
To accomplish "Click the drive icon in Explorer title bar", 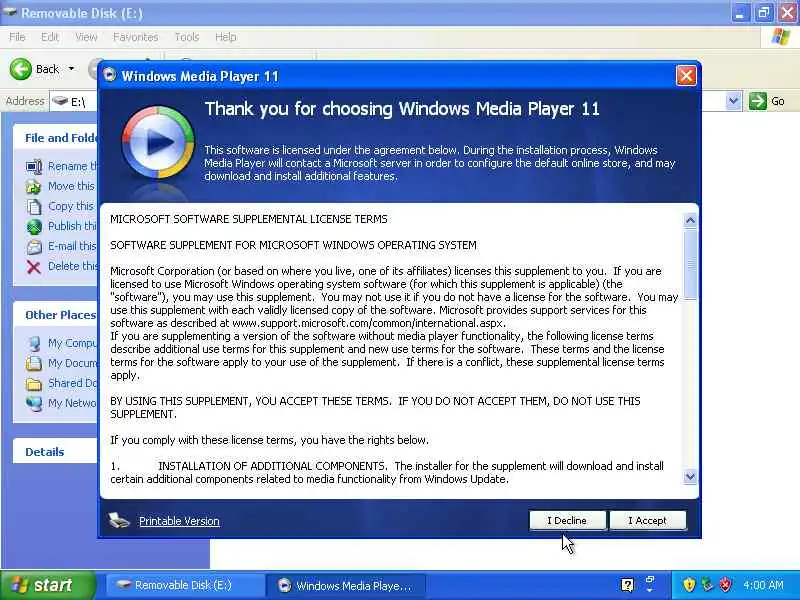I will (9, 12).
